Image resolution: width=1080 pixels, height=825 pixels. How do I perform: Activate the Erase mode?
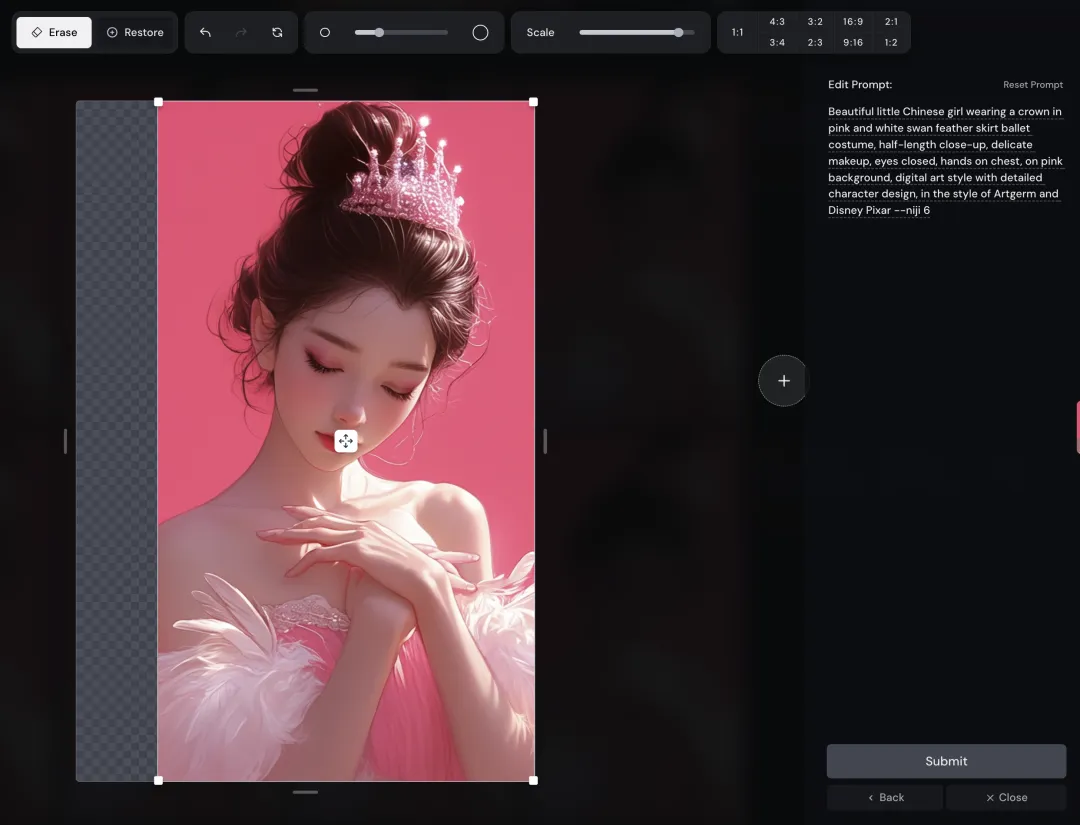[54, 32]
